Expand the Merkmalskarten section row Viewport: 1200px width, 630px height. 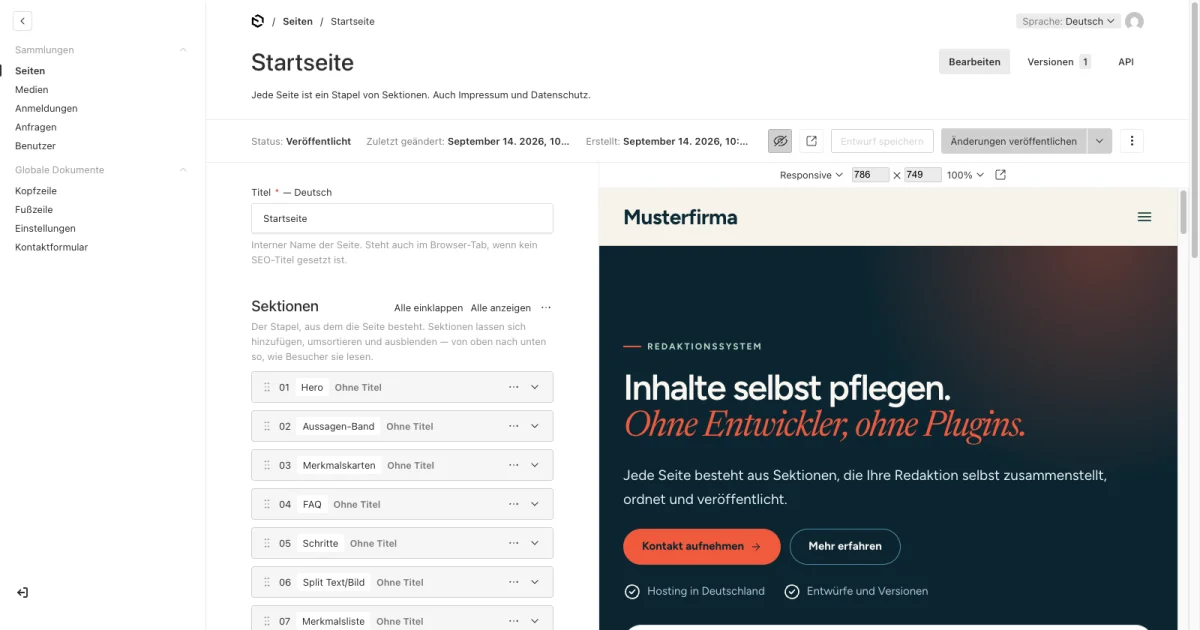point(535,465)
